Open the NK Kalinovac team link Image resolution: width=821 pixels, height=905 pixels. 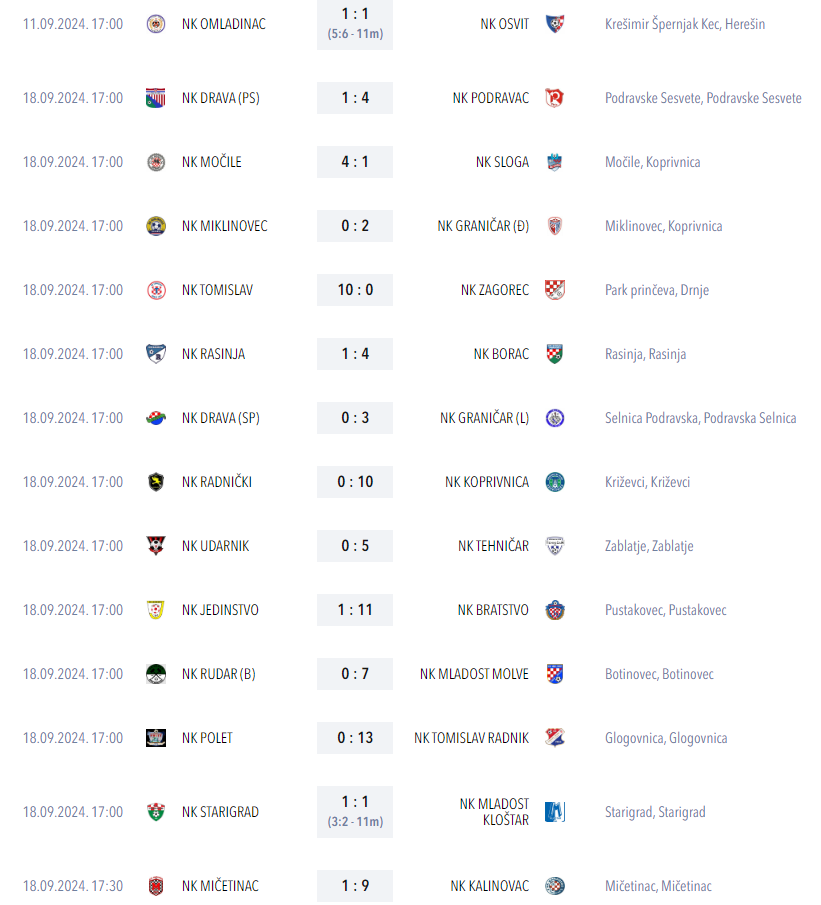(x=490, y=886)
